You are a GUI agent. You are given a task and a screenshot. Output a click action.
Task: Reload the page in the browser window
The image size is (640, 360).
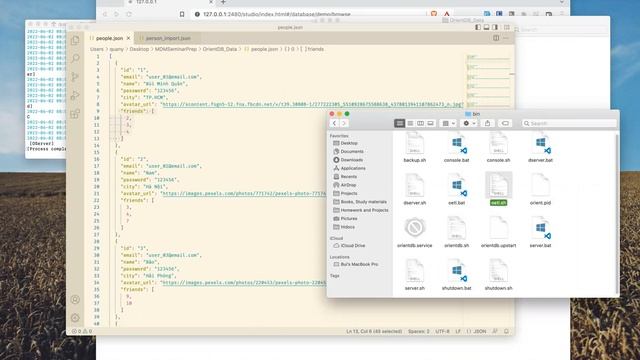[x=129, y=14]
